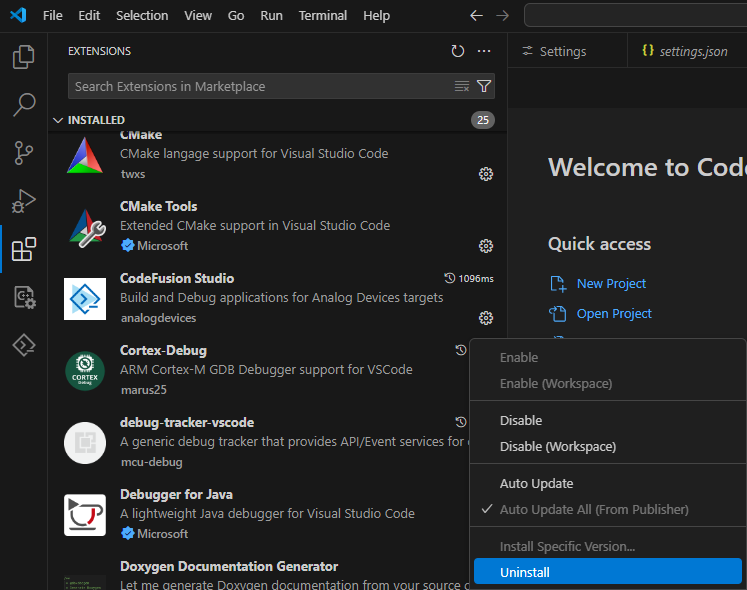Open Run and Debug view
The height and width of the screenshot is (590, 747).
[x=23, y=201]
